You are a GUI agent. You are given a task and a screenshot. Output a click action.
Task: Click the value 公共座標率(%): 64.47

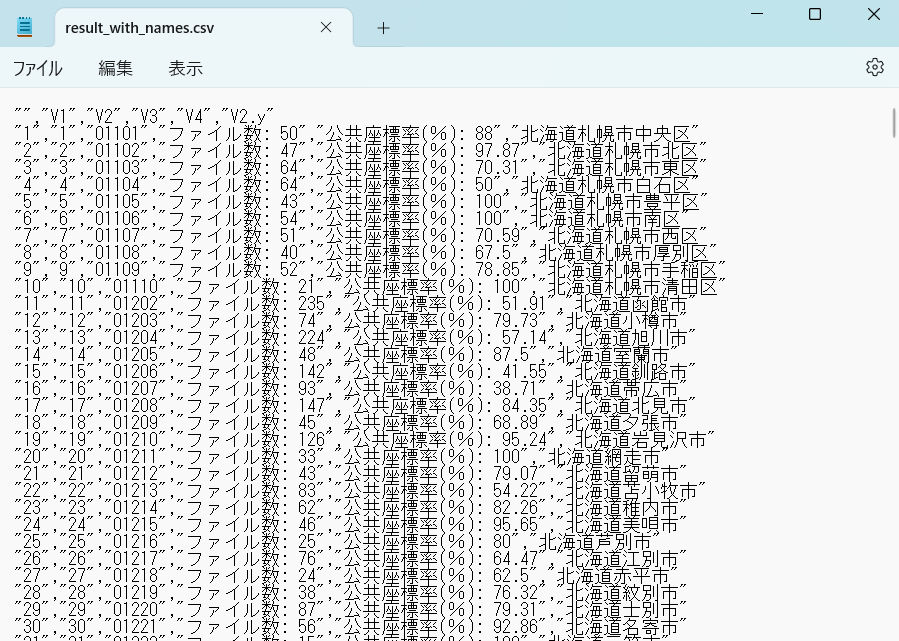[x=439, y=558]
